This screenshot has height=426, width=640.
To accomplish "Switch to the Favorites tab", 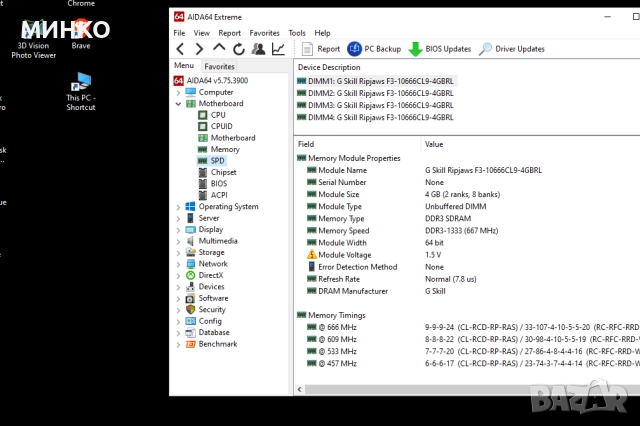I will (x=219, y=66).
